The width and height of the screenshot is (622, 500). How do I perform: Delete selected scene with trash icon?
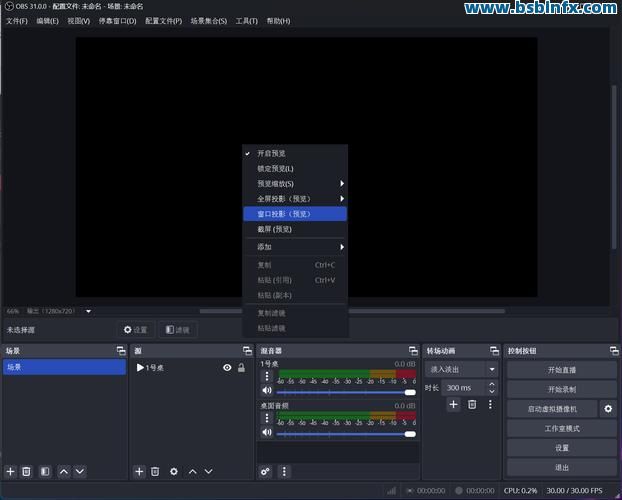[26, 471]
